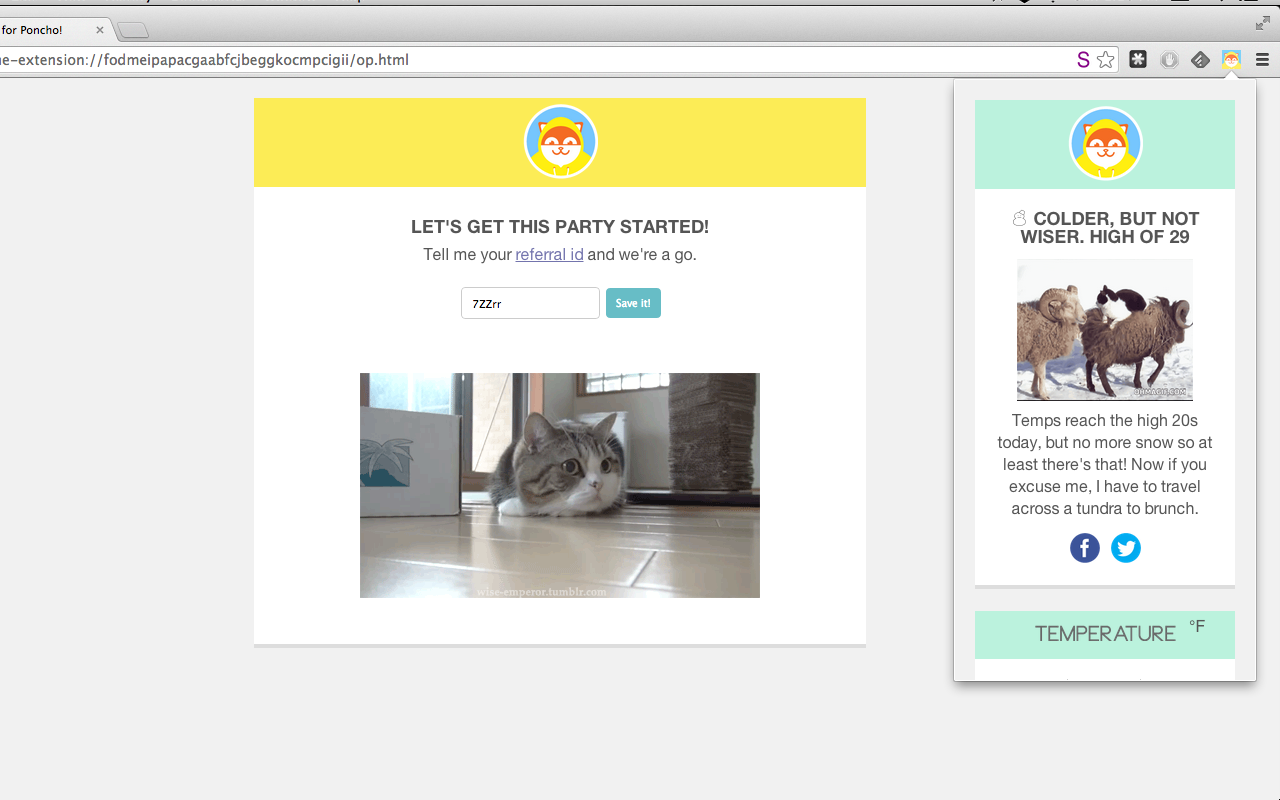Click the Poncho cat logo in yellow header
Image resolution: width=1280 pixels, height=800 pixels.
coord(560,142)
